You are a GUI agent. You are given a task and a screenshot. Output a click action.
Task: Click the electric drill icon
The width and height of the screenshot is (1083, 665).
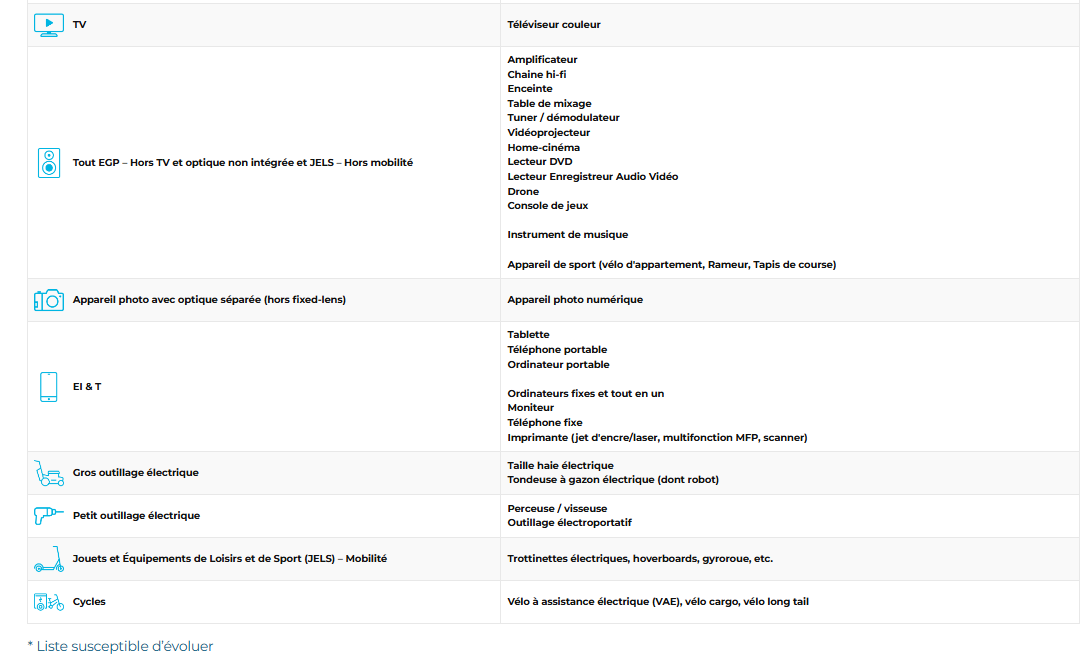point(48,516)
